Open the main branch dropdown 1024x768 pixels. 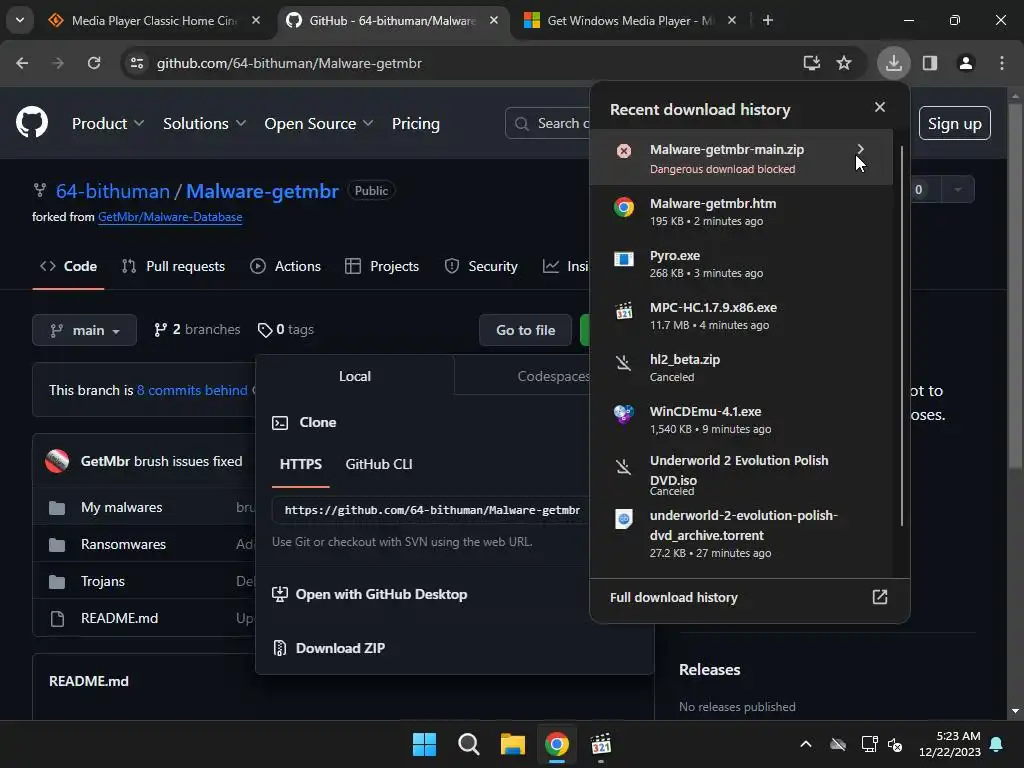[85, 330]
